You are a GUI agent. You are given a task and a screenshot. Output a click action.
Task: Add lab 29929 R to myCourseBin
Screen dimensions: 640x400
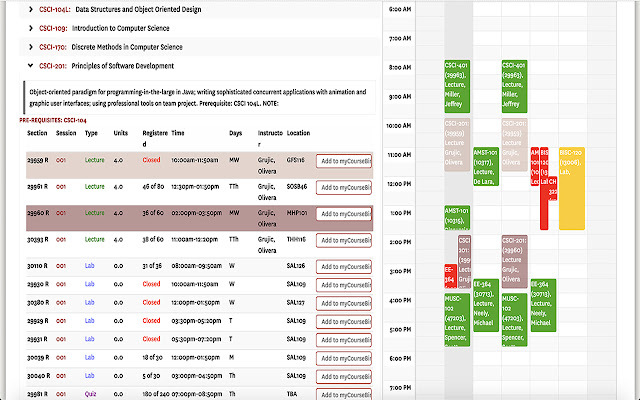[x=344, y=322]
